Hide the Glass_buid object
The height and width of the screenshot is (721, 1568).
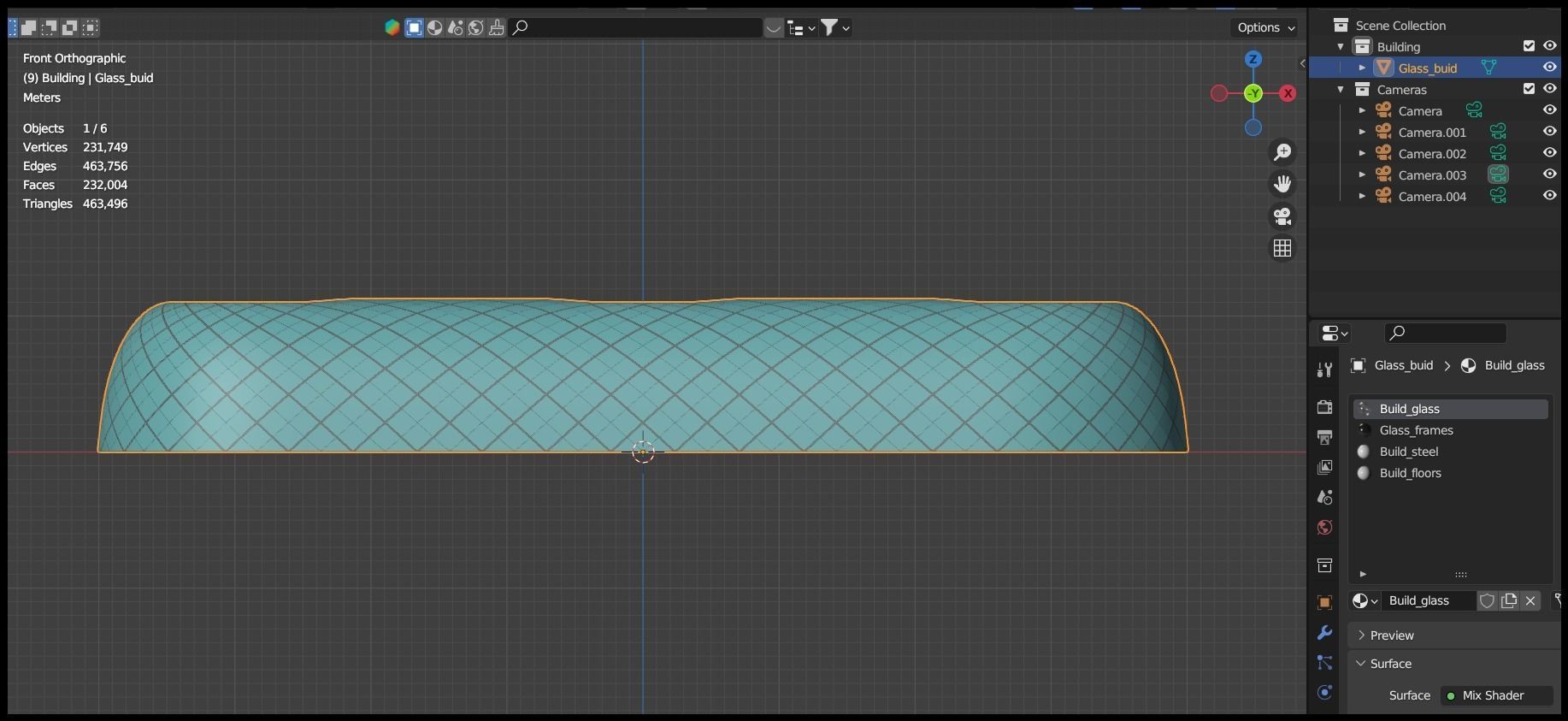coord(1549,68)
